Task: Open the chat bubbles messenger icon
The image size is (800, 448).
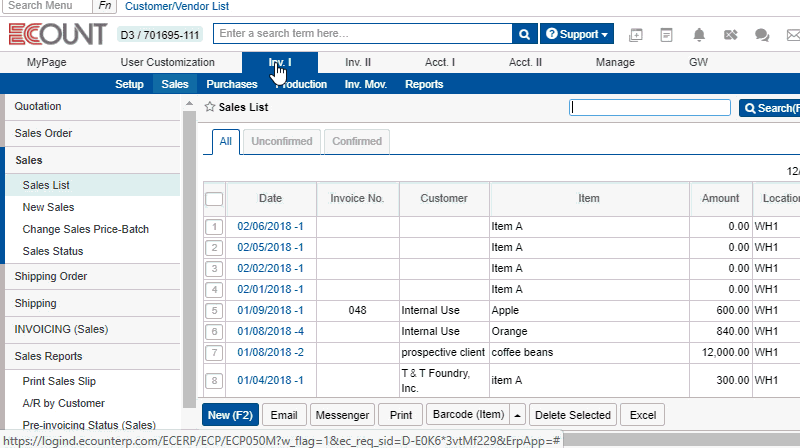Action: click(x=762, y=35)
